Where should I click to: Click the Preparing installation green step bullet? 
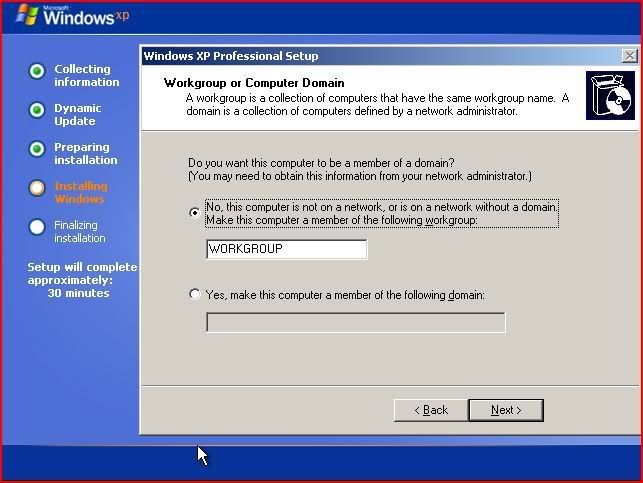(x=37, y=149)
